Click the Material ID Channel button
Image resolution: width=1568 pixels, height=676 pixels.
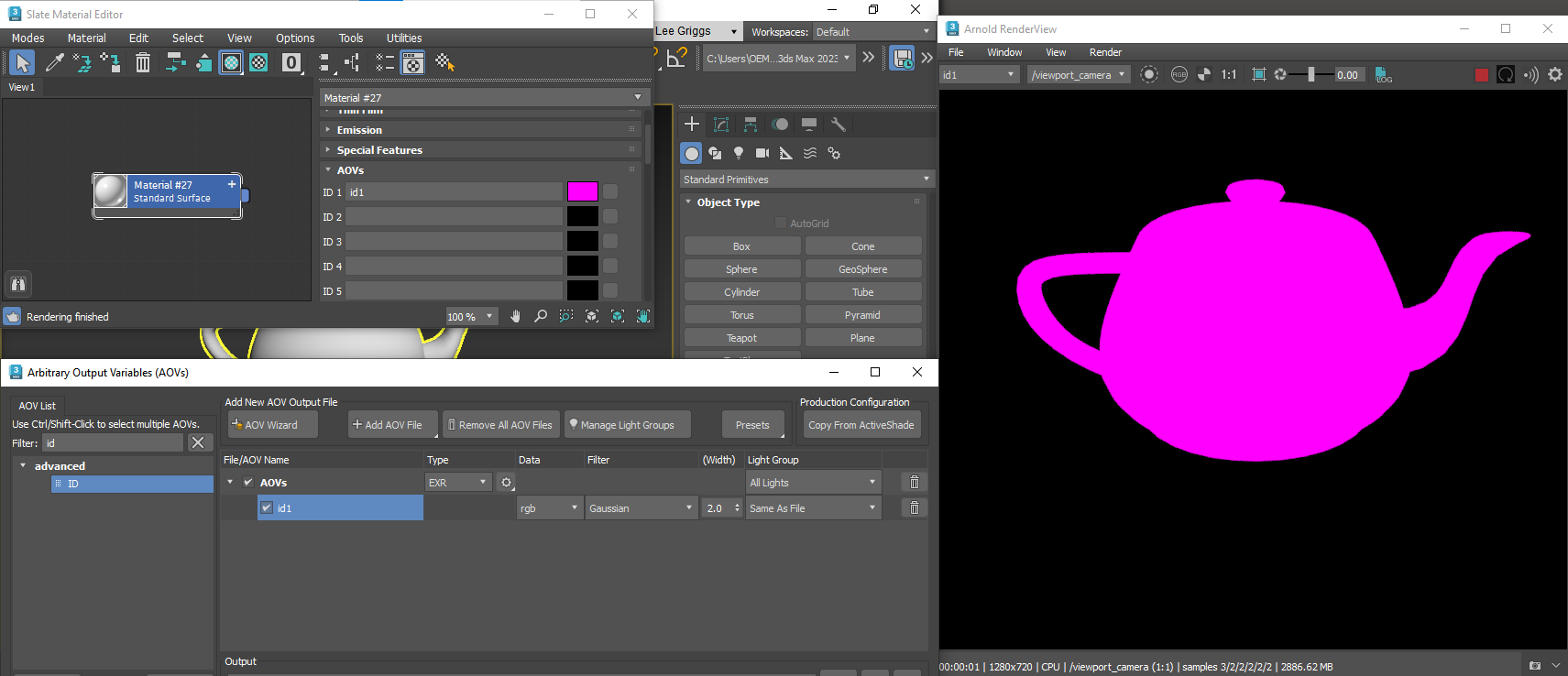[x=291, y=62]
